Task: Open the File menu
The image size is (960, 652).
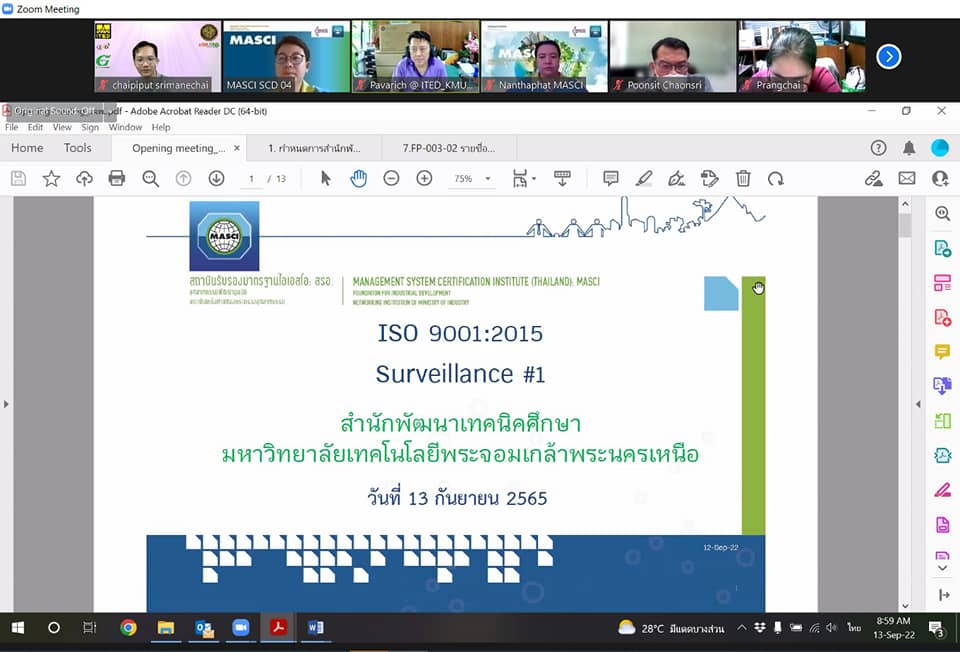Action: 12,127
